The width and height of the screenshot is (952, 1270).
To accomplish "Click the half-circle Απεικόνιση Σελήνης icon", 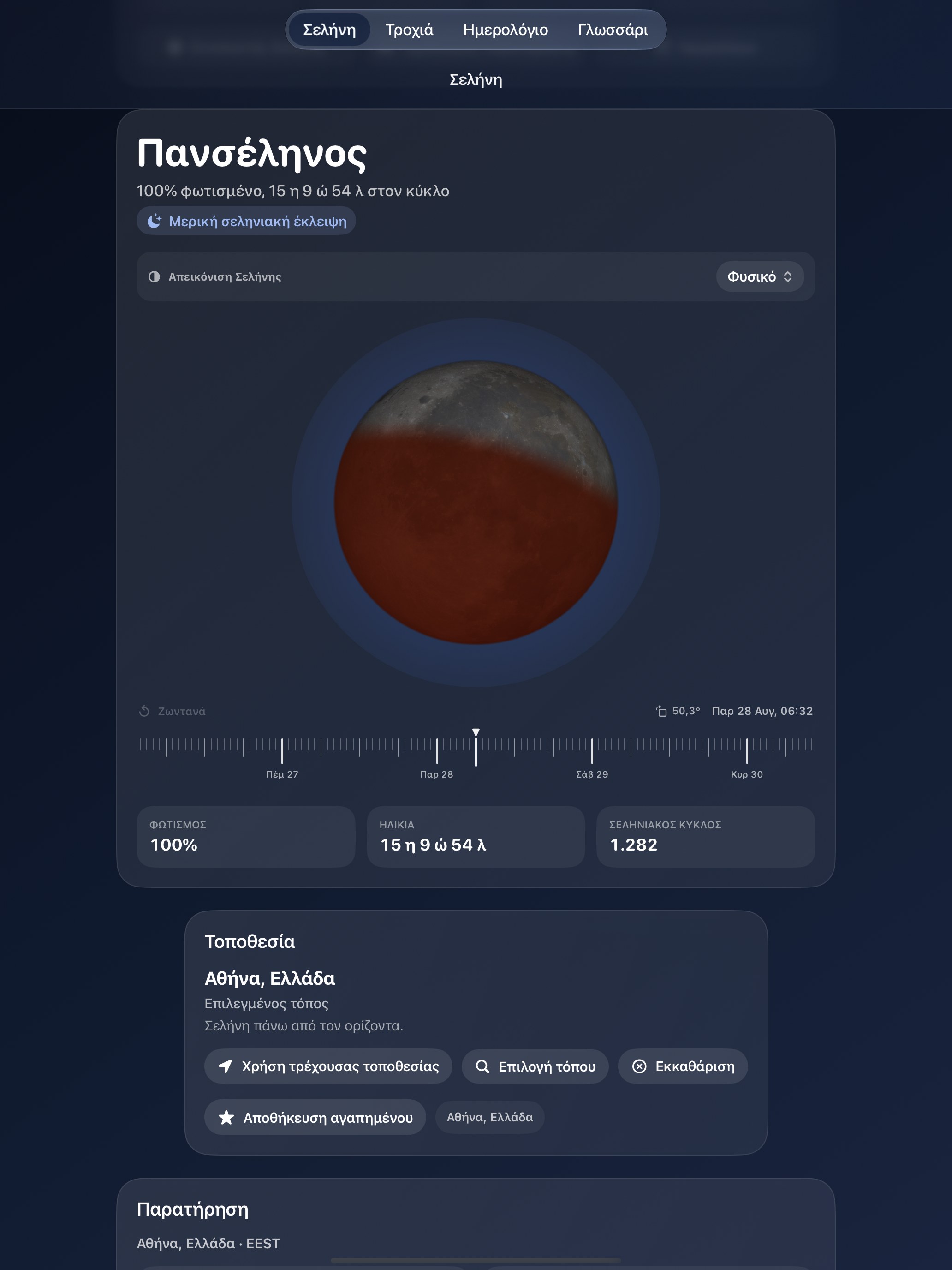I will click(x=154, y=277).
